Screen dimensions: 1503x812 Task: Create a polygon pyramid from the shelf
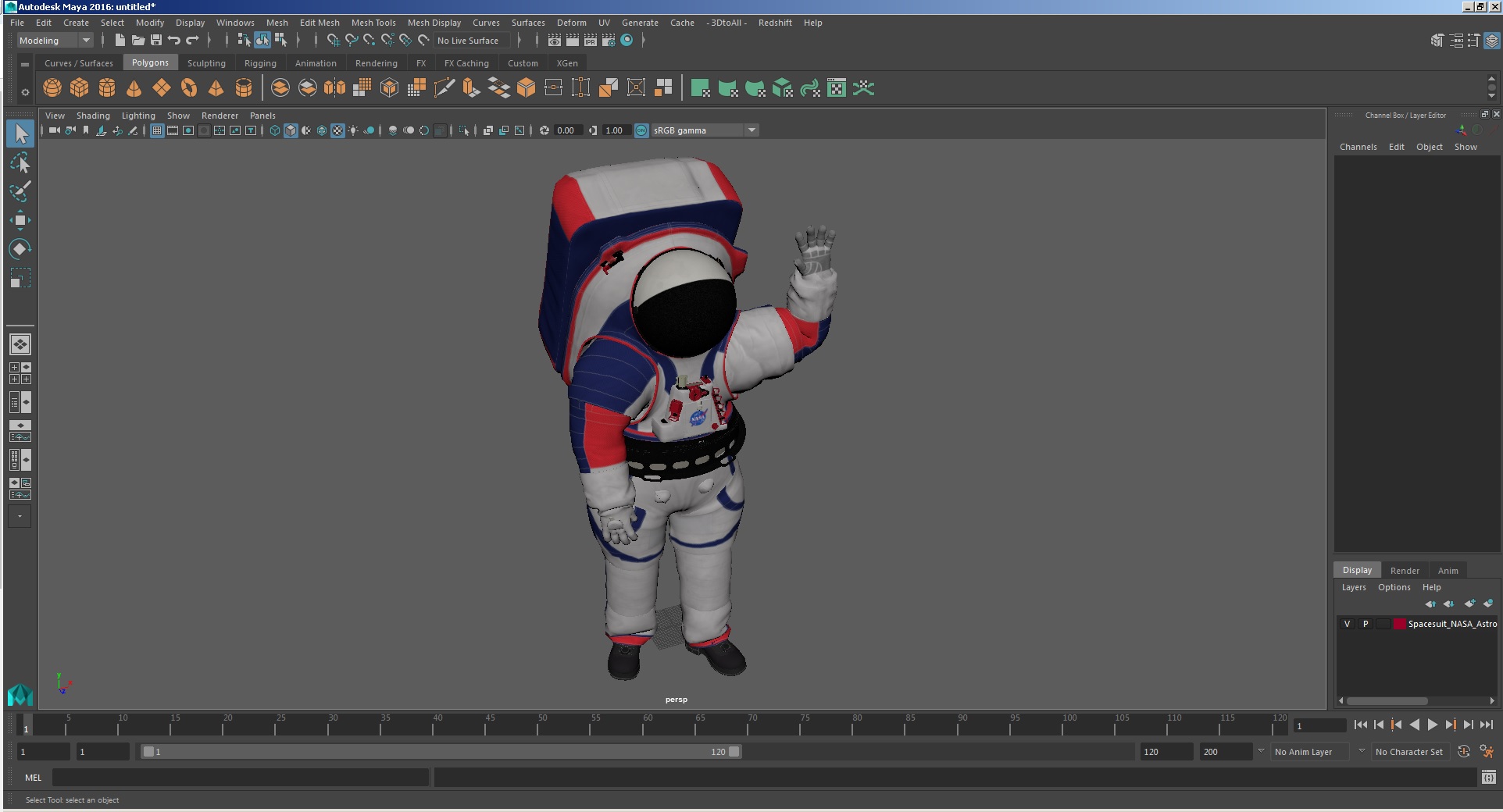216,88
